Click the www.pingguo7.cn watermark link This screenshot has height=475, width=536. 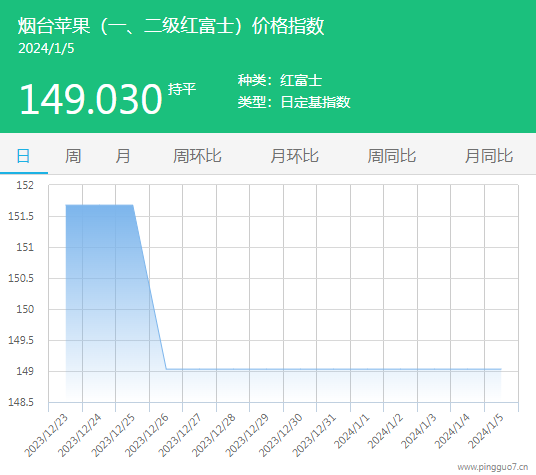point(493,466)
